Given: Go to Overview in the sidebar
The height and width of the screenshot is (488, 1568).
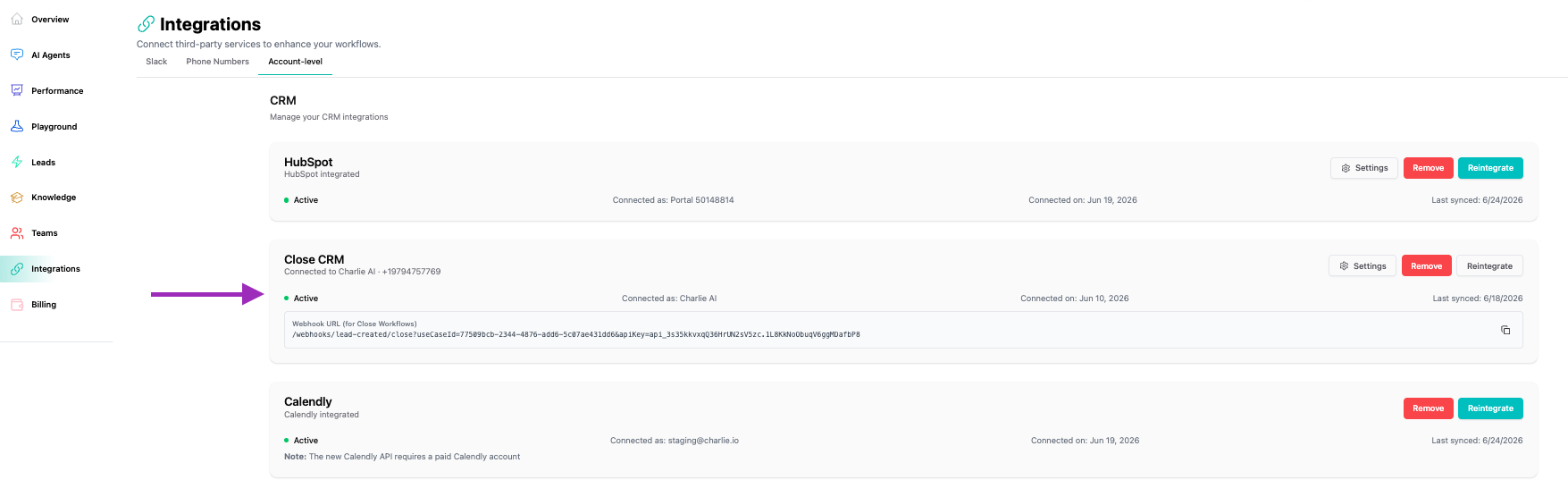Looking at the screenshot, I should tap(50, 20).
